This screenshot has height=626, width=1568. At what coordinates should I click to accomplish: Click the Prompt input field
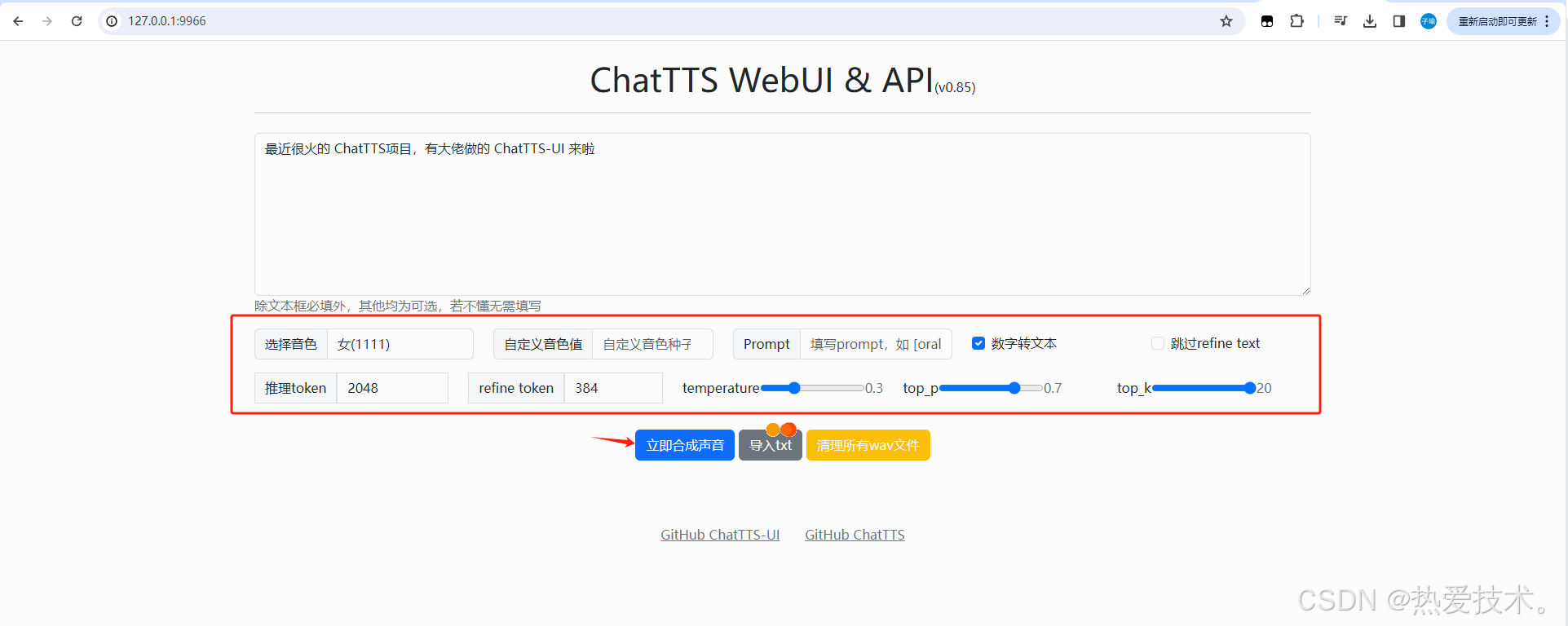click(876, 344)
